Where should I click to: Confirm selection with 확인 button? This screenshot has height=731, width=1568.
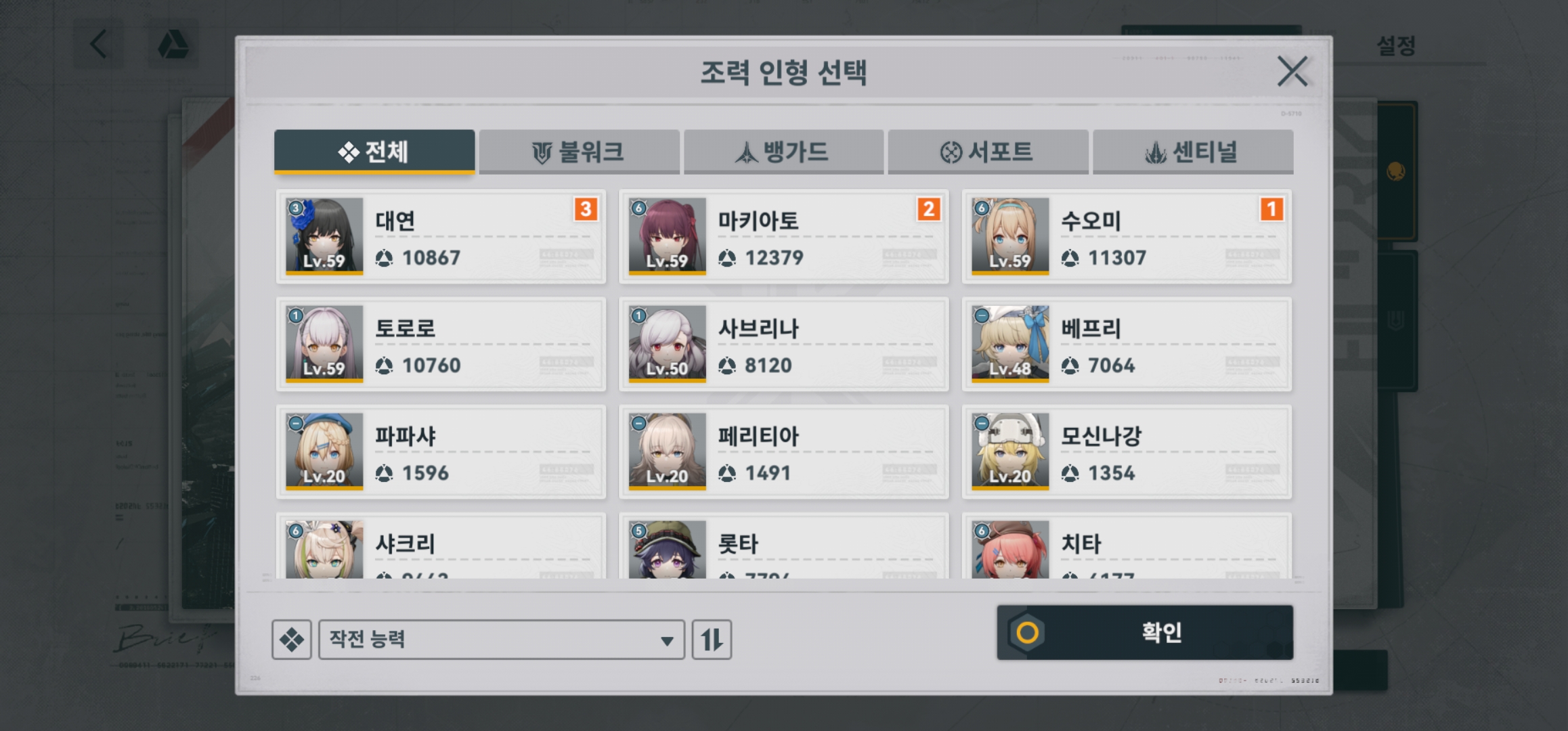click(x=1145, y=632)
